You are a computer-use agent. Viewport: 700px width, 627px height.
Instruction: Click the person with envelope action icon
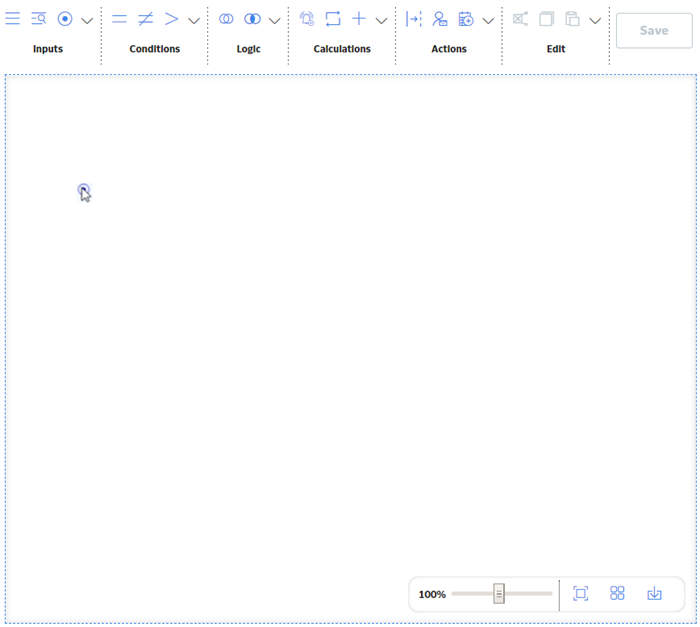pyautogui.click(x=440, y=19)
